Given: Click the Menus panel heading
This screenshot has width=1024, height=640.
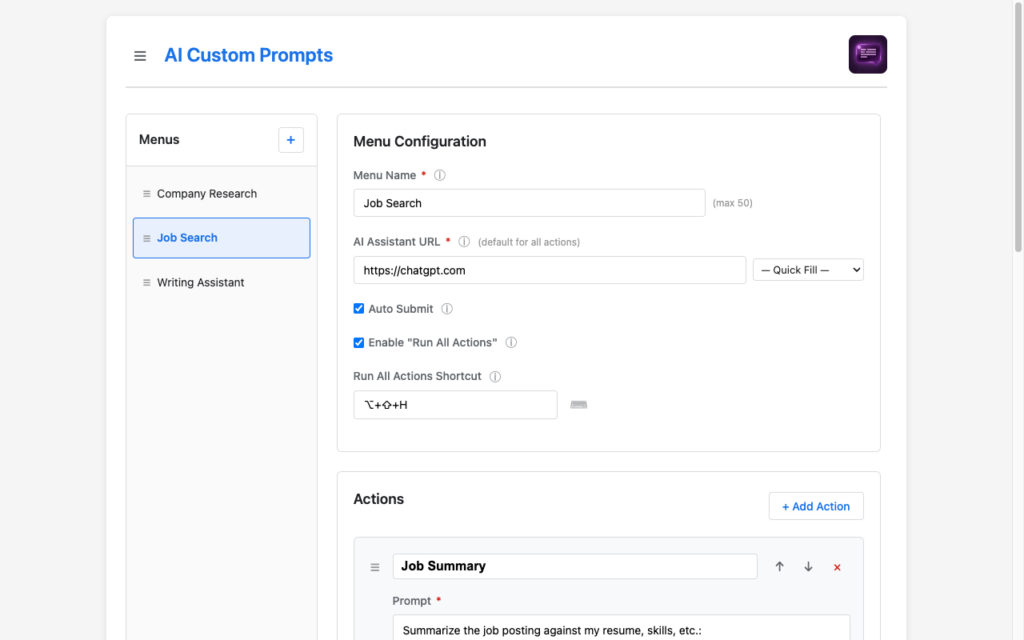Looking at the screenshot, I should pyautogui.click(x=159, y=140).
